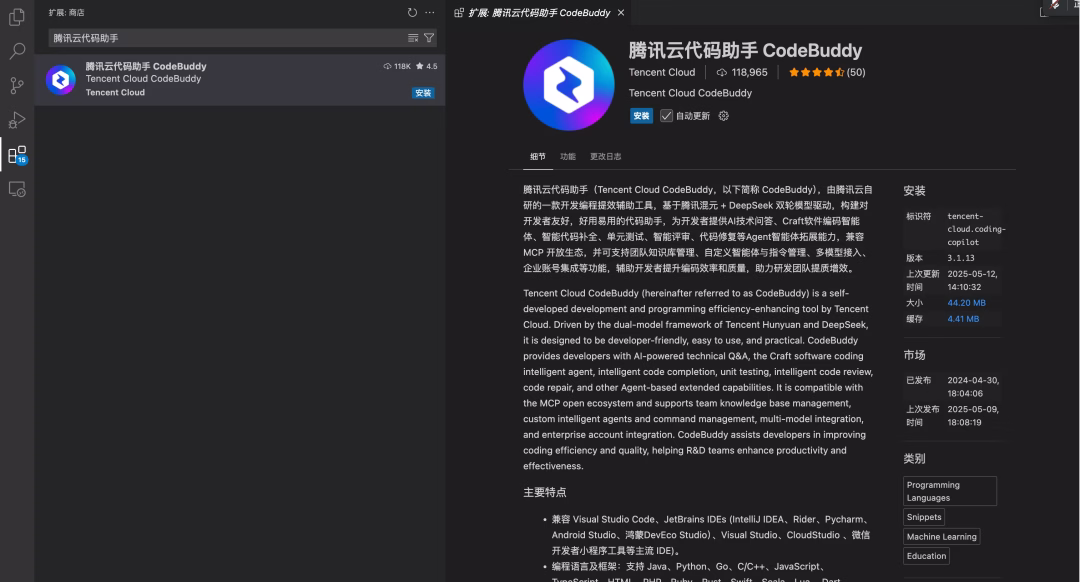
Task: Click the Machine Learning category tag
Action: pyautogui.click(x=941, y=536)
